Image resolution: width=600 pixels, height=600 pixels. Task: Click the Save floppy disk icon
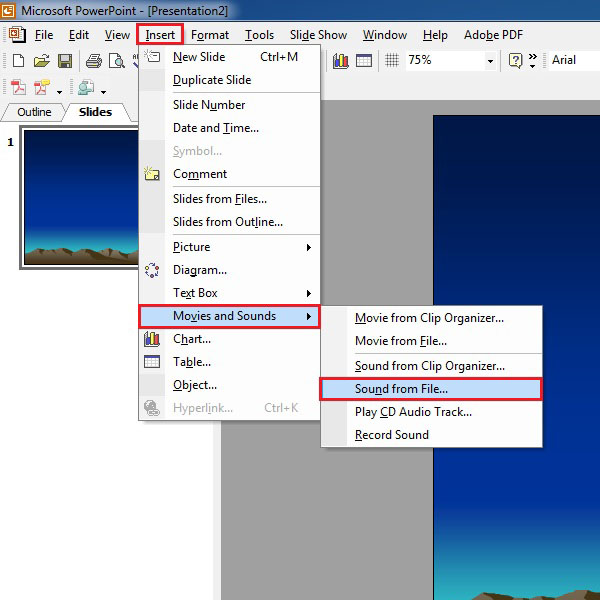point(65,60)
